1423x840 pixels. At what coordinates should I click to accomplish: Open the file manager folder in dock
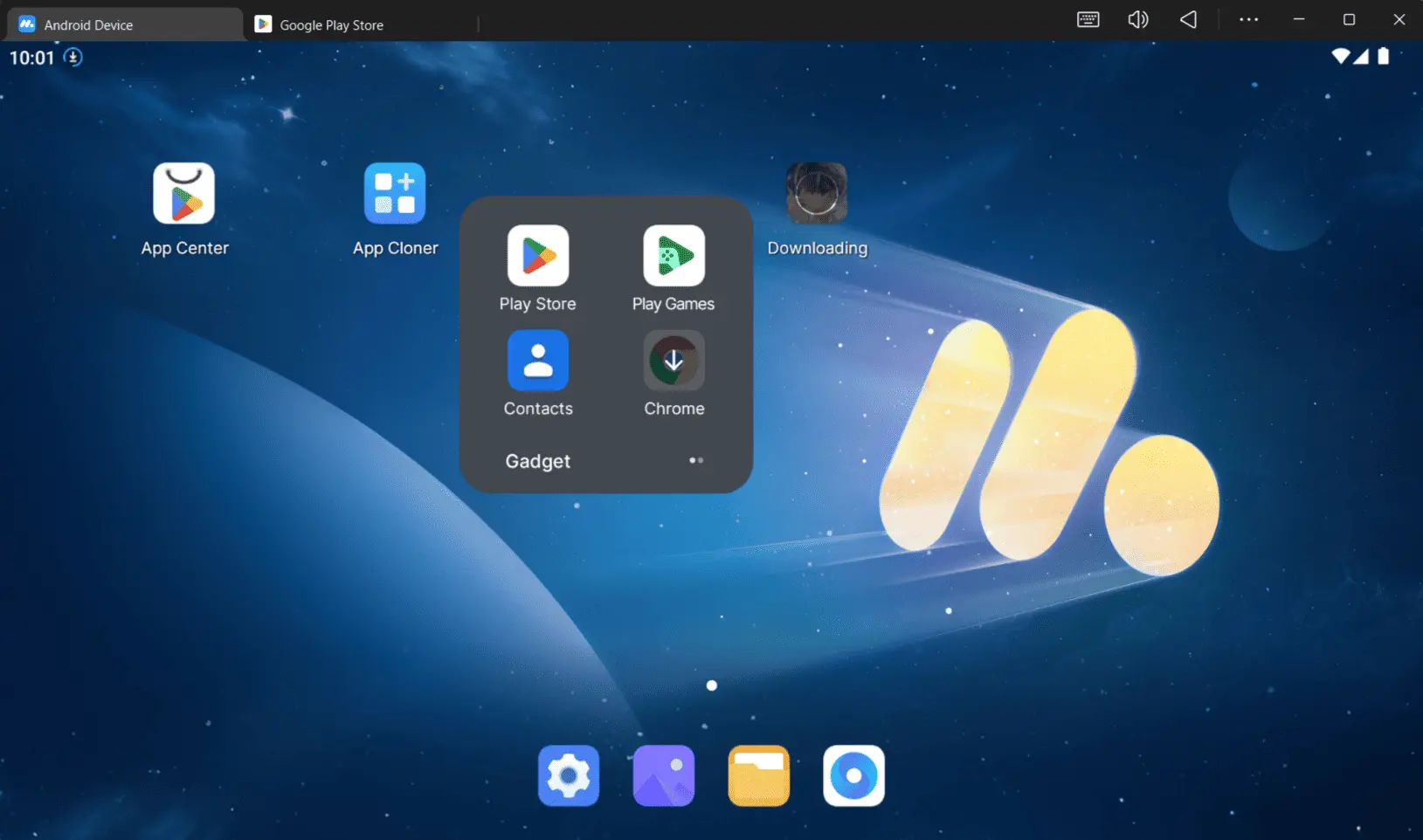759,775
